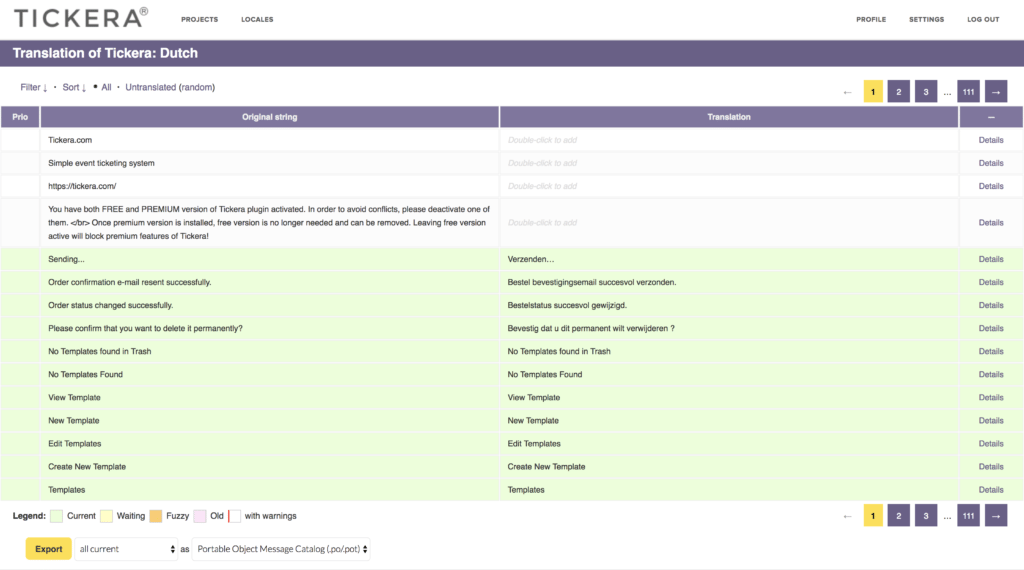Select original string 'Create New Template'
1024x570 pixels.
pos(87,467)
